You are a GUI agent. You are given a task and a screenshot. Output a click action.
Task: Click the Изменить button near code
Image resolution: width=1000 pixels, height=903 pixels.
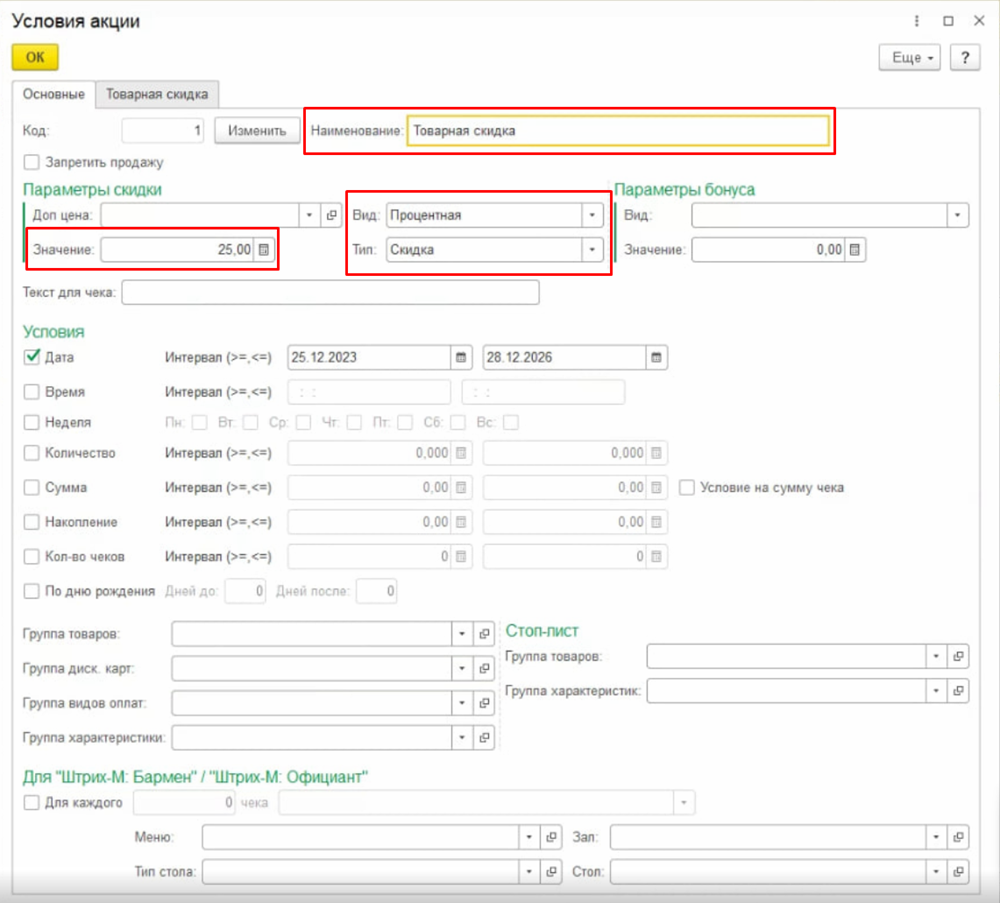[x=257, y=131]
